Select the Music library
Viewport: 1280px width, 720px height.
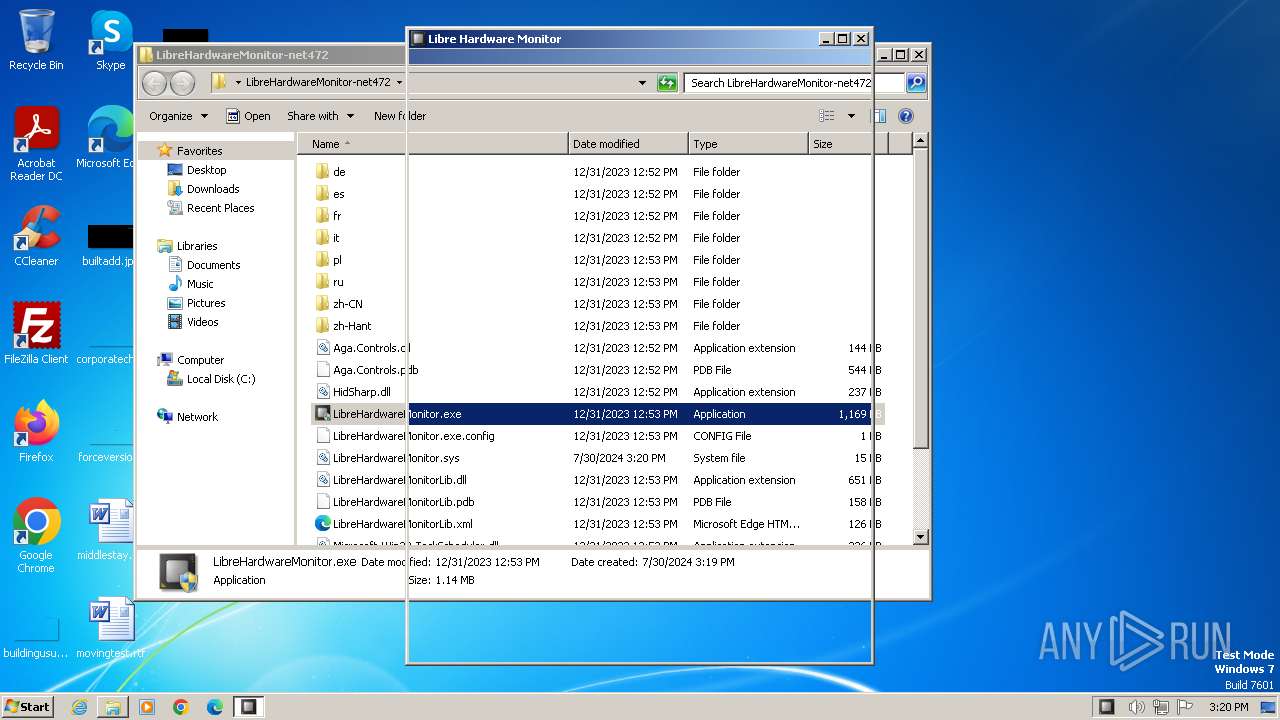coord(190,284)
